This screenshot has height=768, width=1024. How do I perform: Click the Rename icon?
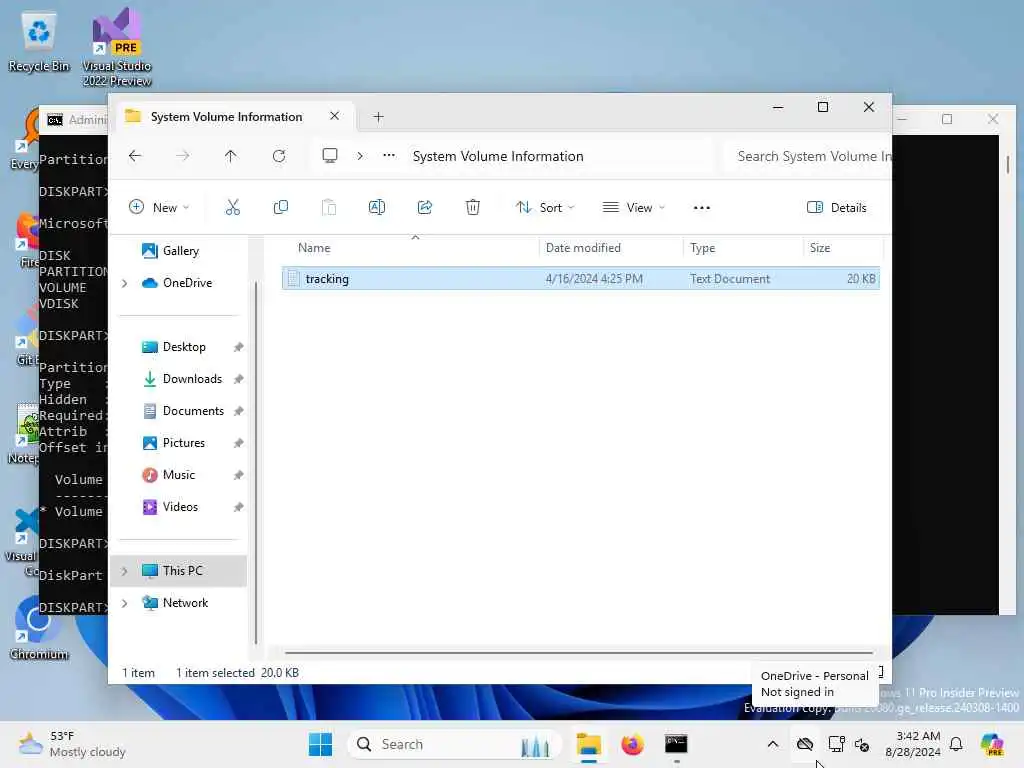(x=377, y=208)
